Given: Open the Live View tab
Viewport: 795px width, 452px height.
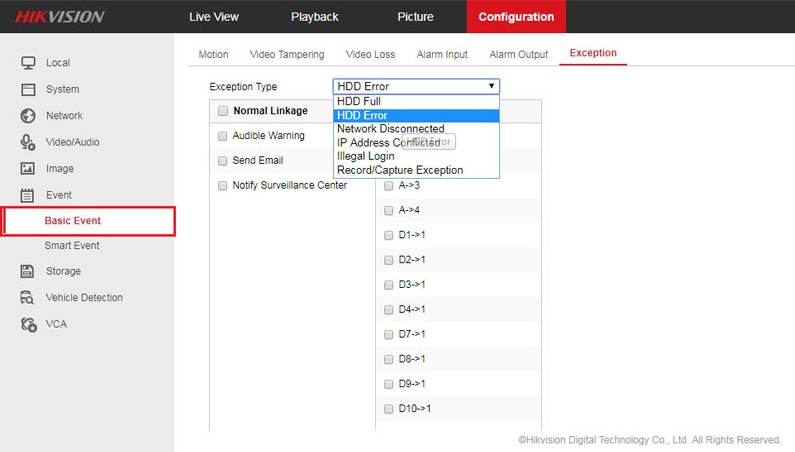Looking at the screenshot, I should (214, 17).
